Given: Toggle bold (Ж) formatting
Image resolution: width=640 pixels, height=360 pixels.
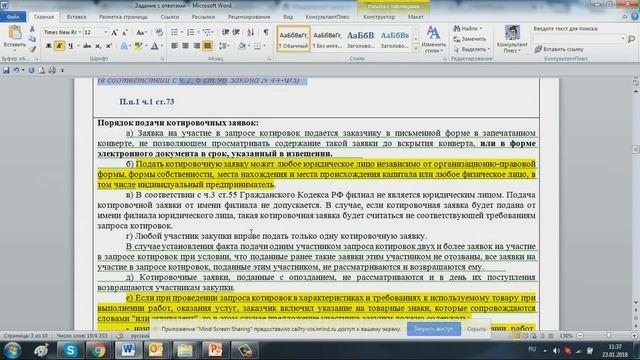Looking at the screenshot, I should pyautogui.click(x=48, y=46).
